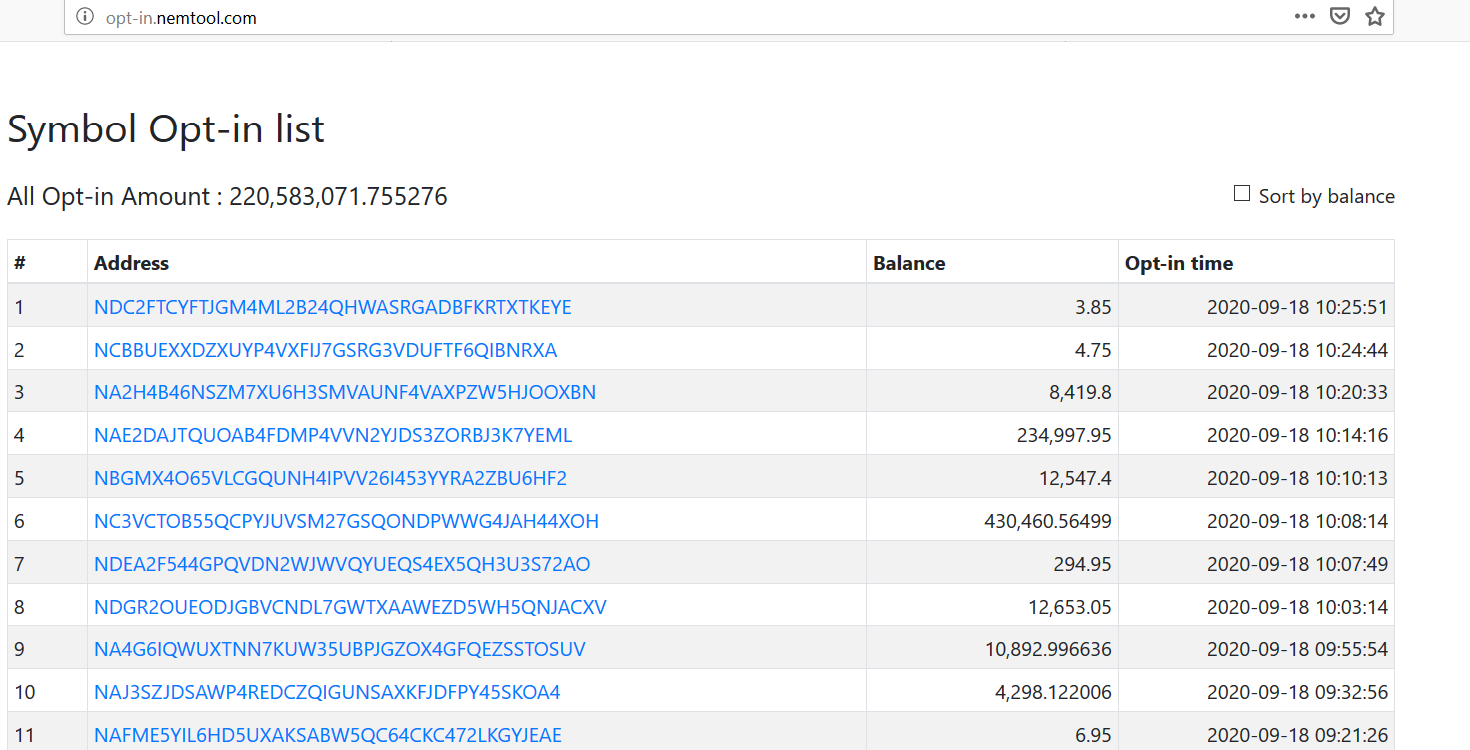The width and height of the screenshot is (1470, 750).
Task: Click opt-in time 2020-09-18 10:03:14
Action: (x=1297, y=607)
